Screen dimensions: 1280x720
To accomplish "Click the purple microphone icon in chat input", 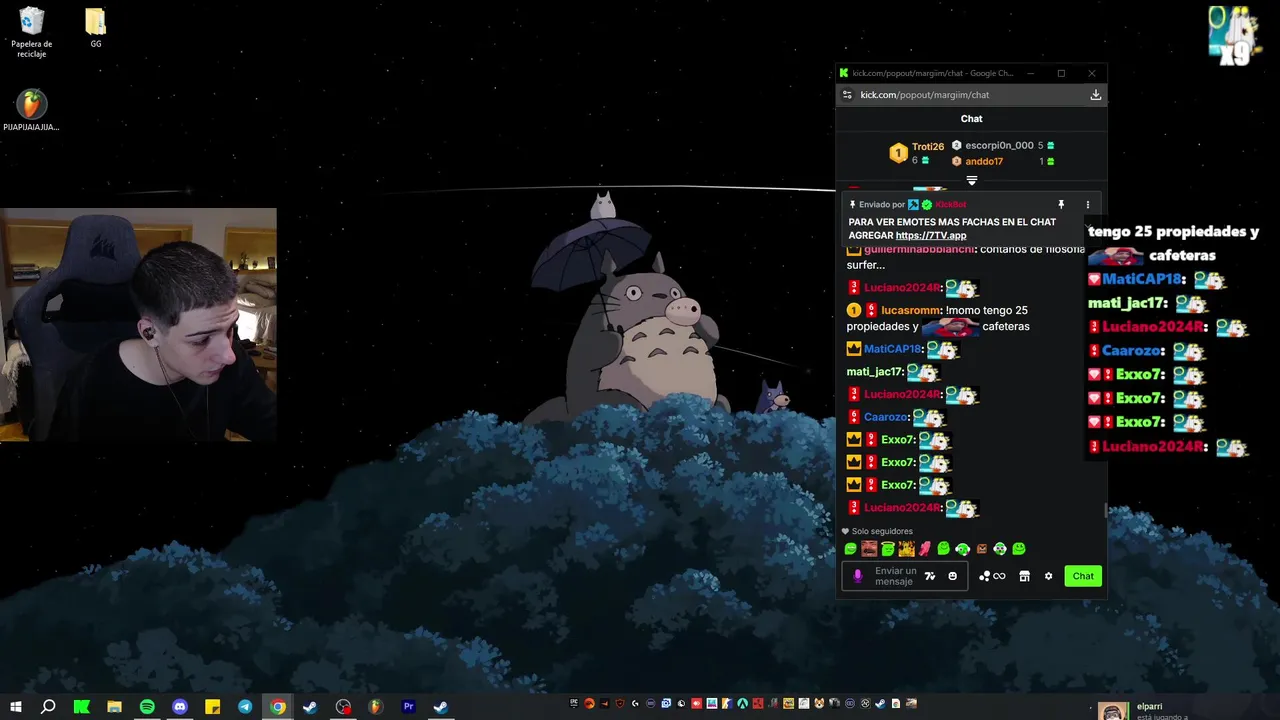I will click(x=858, y=576).
